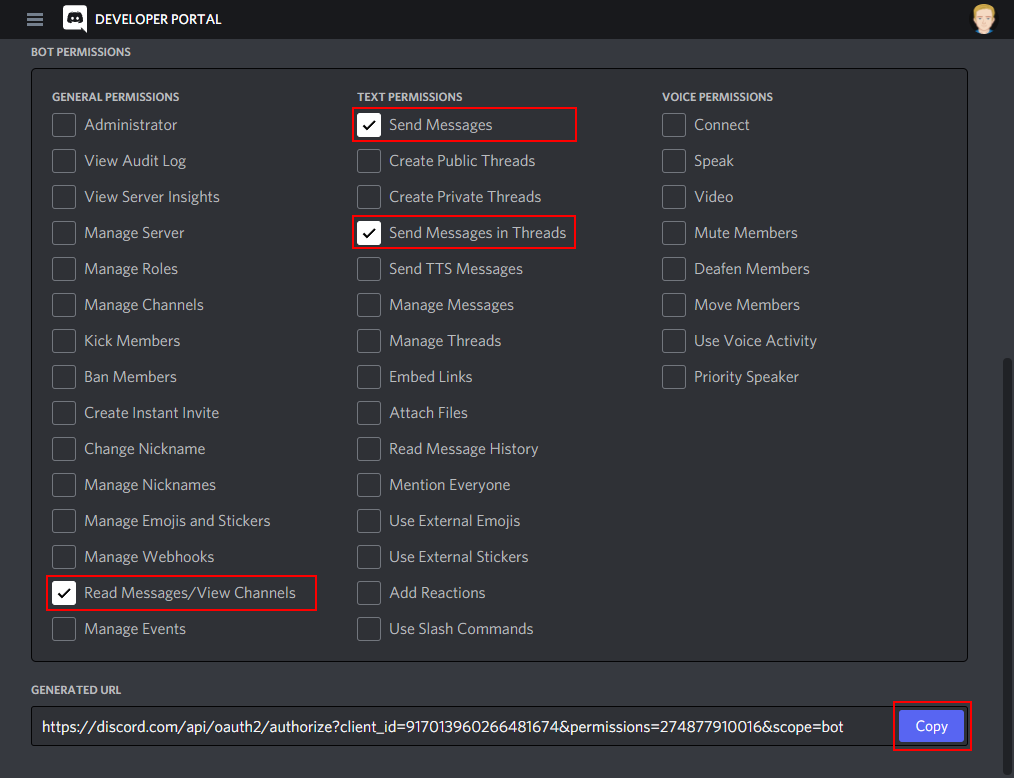This screenshot has height=778, width=1014.
Task: Toggle the Manage Nicknames checkbox
Action: (64, 485)
